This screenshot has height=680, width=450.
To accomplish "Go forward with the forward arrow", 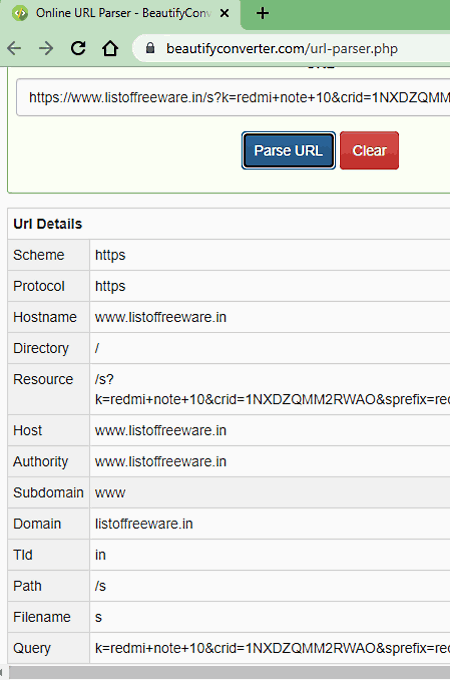I will click(x=46, y=48).
